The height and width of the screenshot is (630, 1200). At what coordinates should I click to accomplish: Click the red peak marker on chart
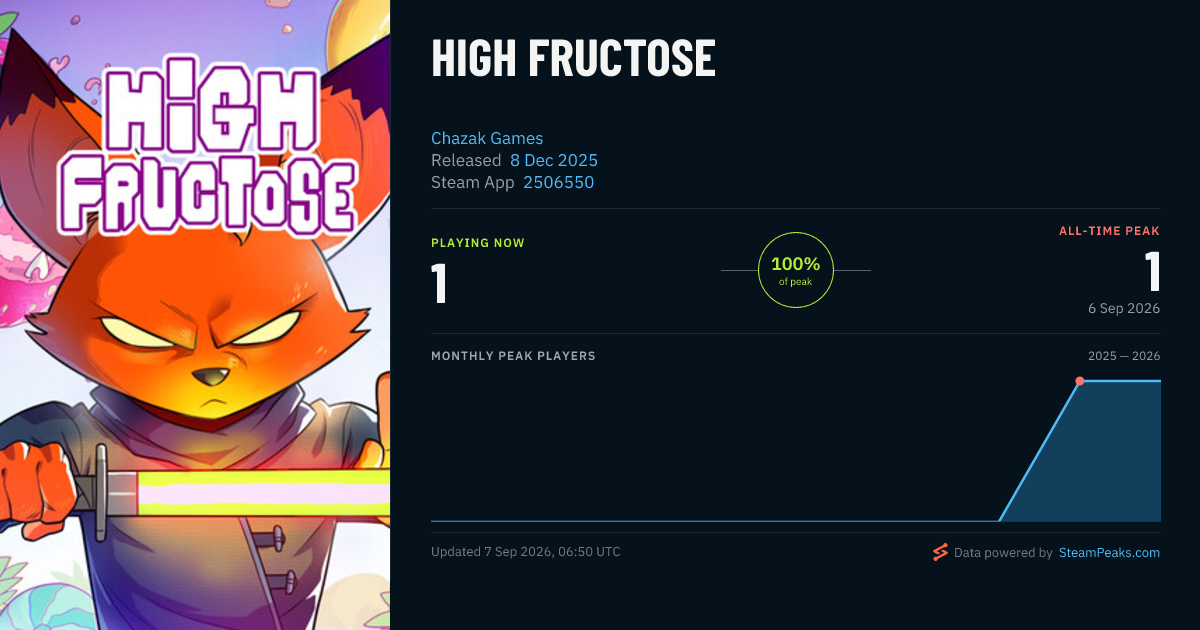click(1080, 381)
